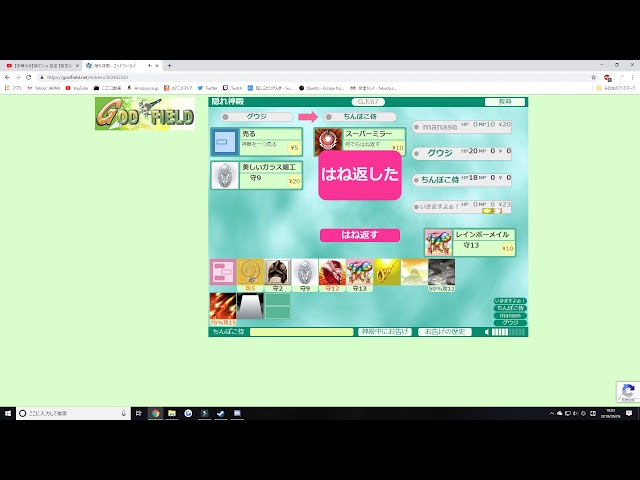Open the Amazon.co.jp bookmark
The height and width of the screenshot is (480, 640).
pos(142,88)
